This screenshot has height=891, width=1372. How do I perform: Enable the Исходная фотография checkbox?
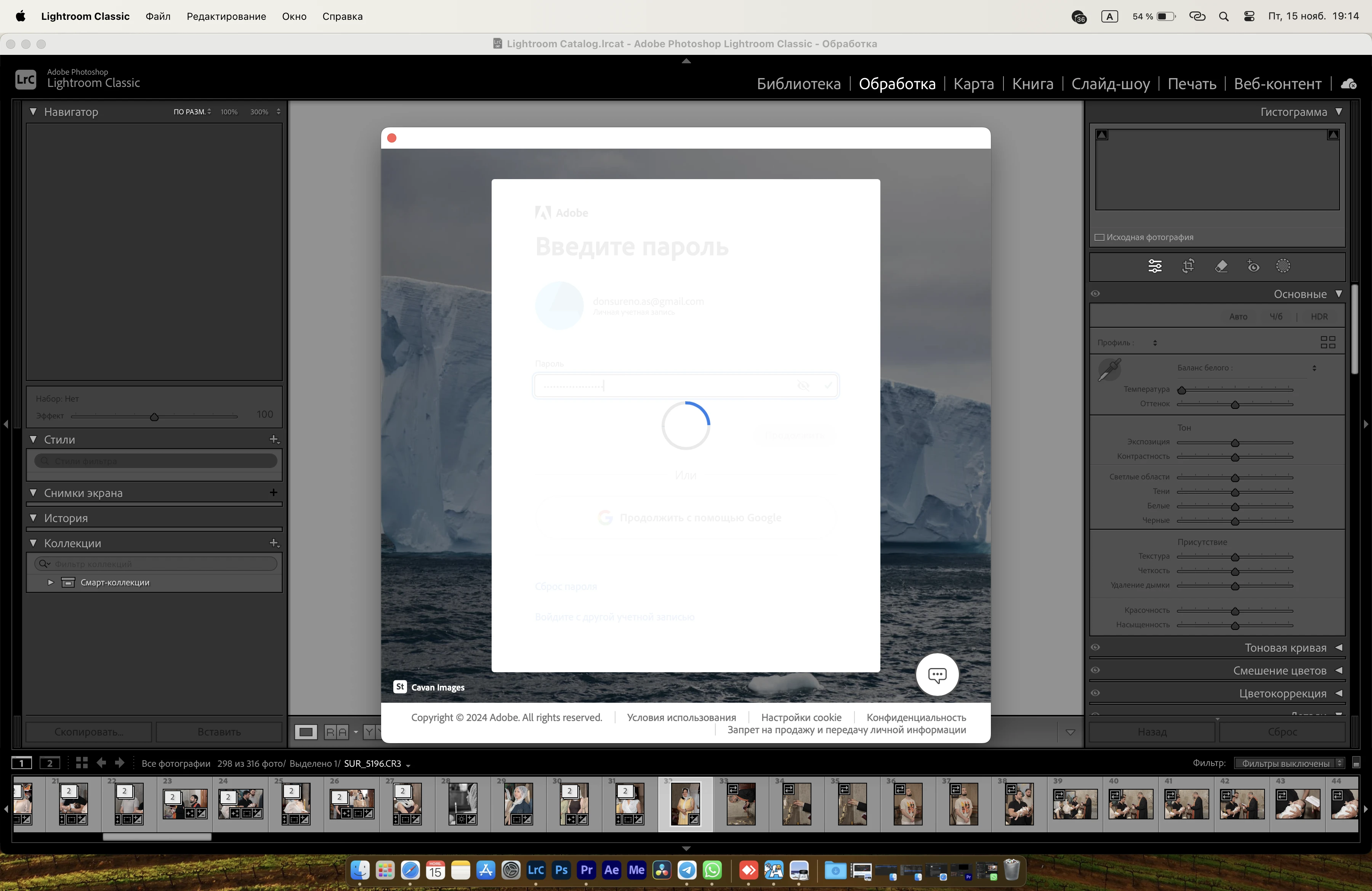[1100, 237]
